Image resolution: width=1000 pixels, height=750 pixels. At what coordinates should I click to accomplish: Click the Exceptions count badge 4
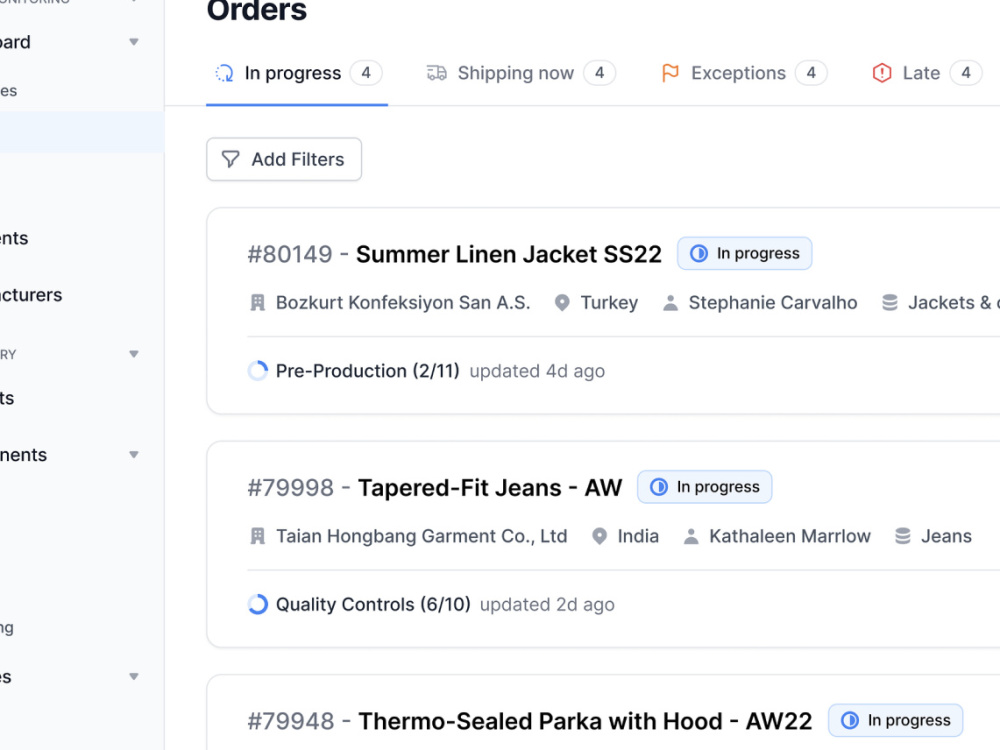811,73
